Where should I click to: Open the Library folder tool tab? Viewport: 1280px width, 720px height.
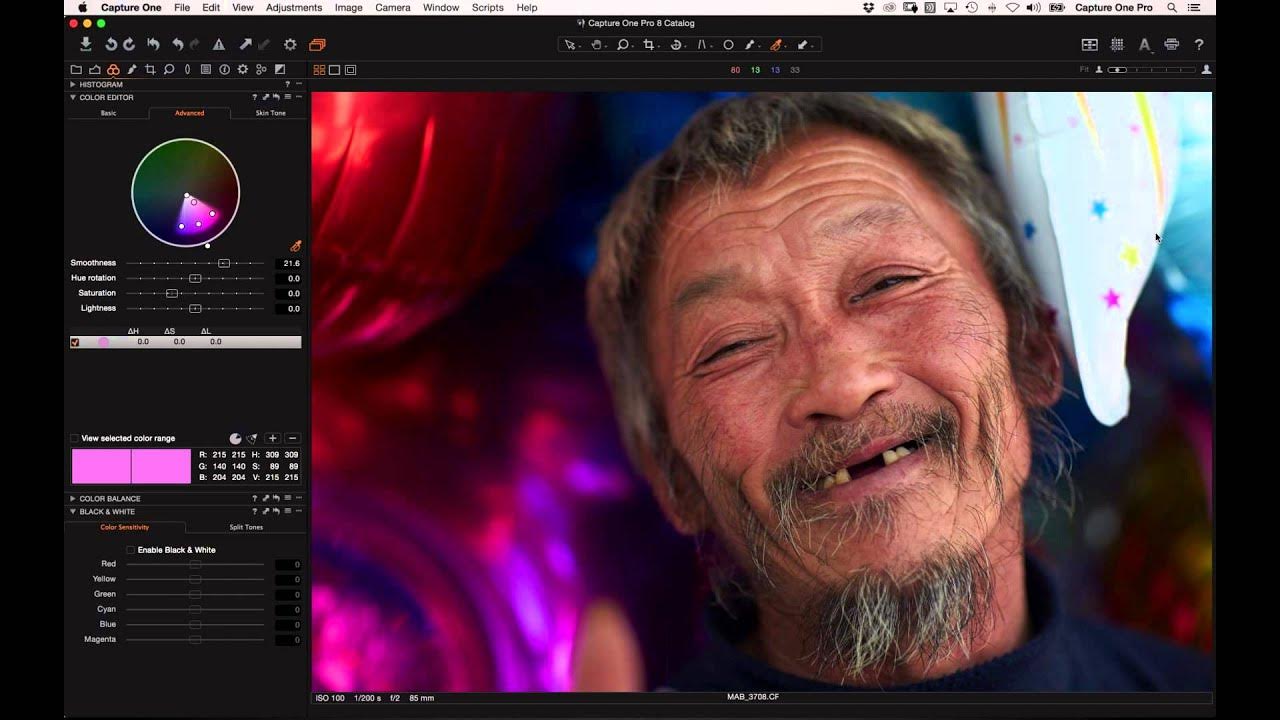point(76,69)
